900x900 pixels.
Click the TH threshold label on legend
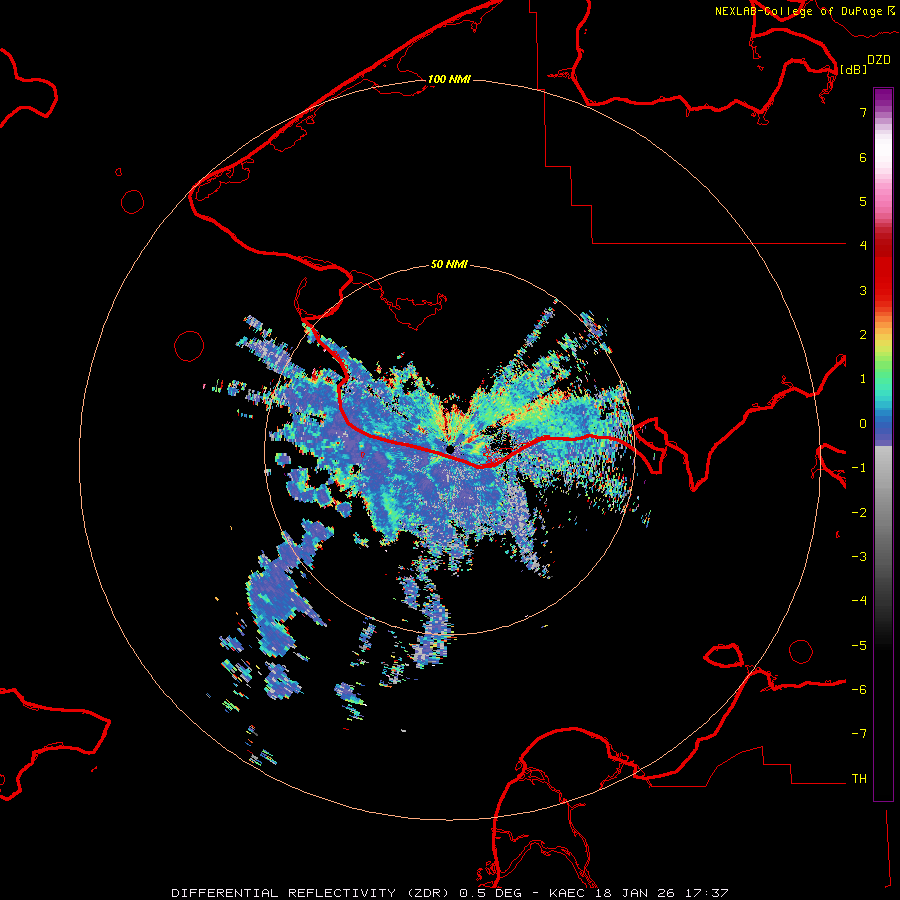(x=859, y=779)
